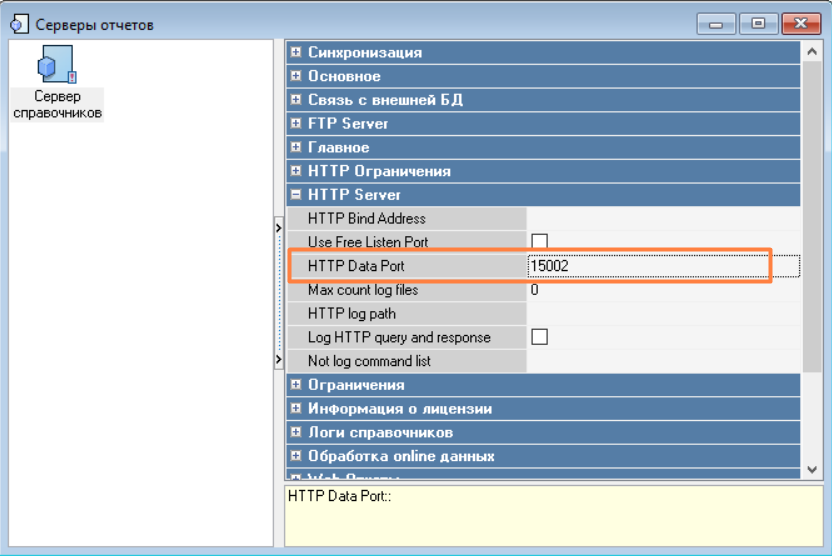
Task: Enable the Use Free Listen Port checkbox
Action: click(x=540, y=242)
